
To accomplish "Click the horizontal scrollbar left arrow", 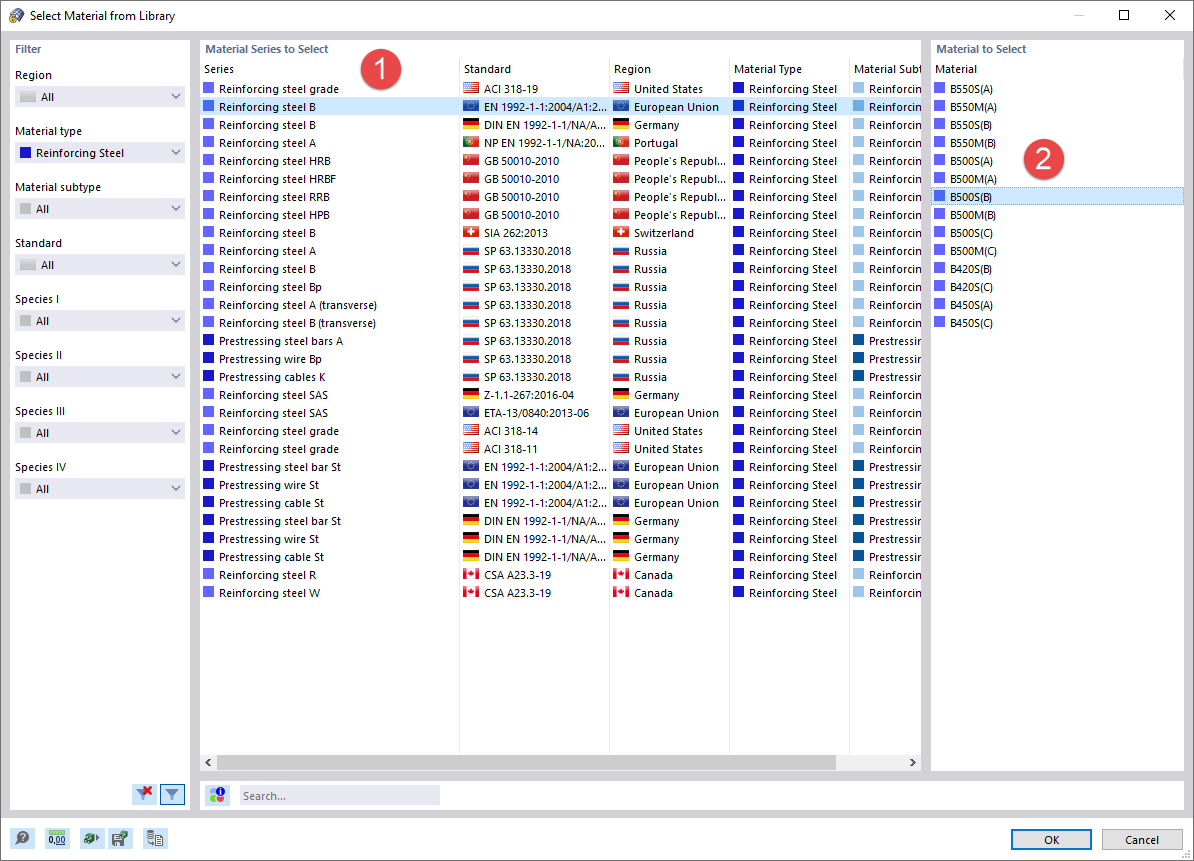I will pyautogui.click(x=209, y=762).
